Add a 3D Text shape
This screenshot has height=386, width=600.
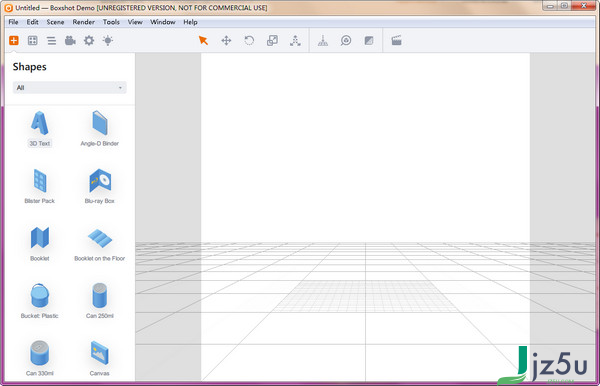pos(40,129)
